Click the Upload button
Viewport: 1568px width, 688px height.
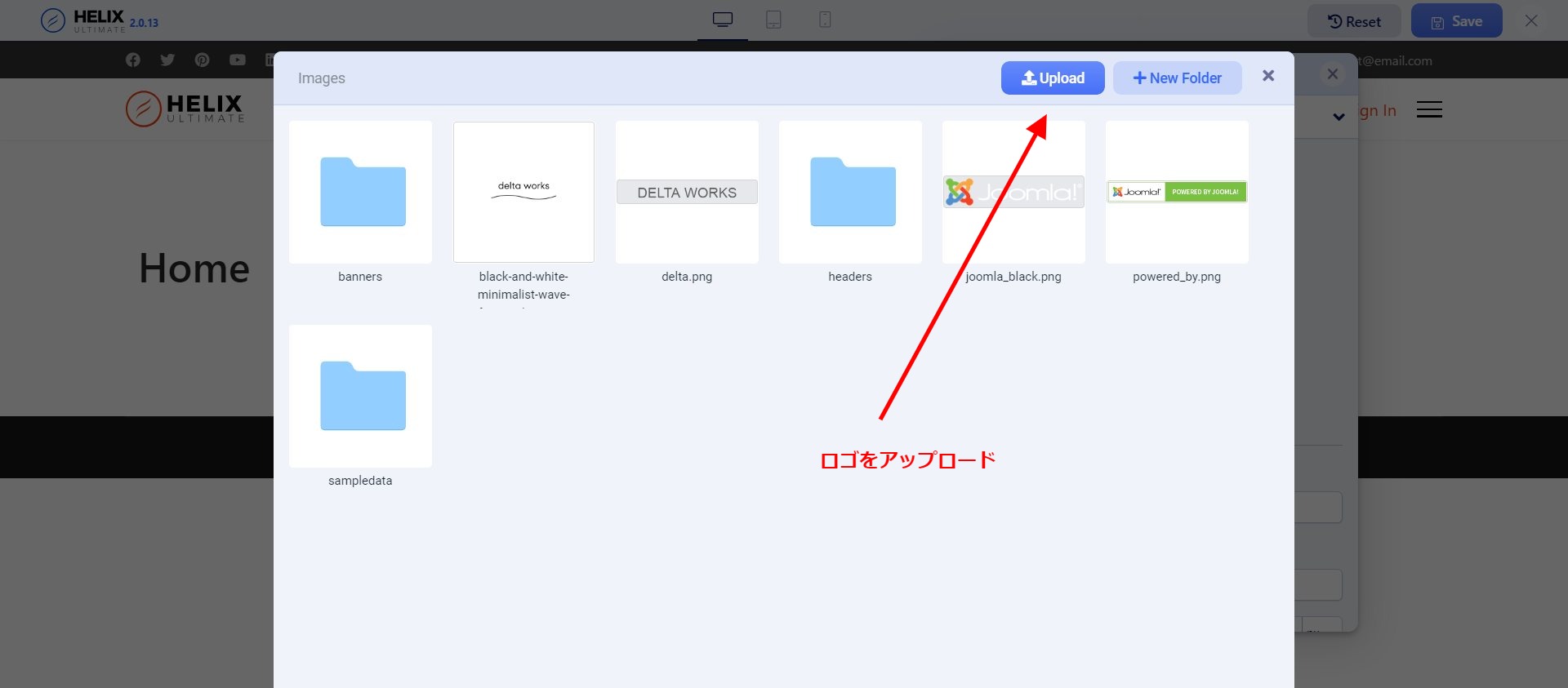[1053, 78]
